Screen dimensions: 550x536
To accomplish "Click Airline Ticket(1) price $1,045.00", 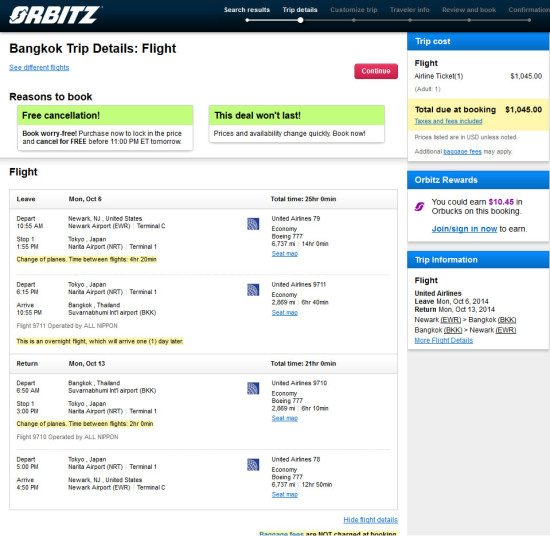I will pyautogui.click(x=526, y=76).
